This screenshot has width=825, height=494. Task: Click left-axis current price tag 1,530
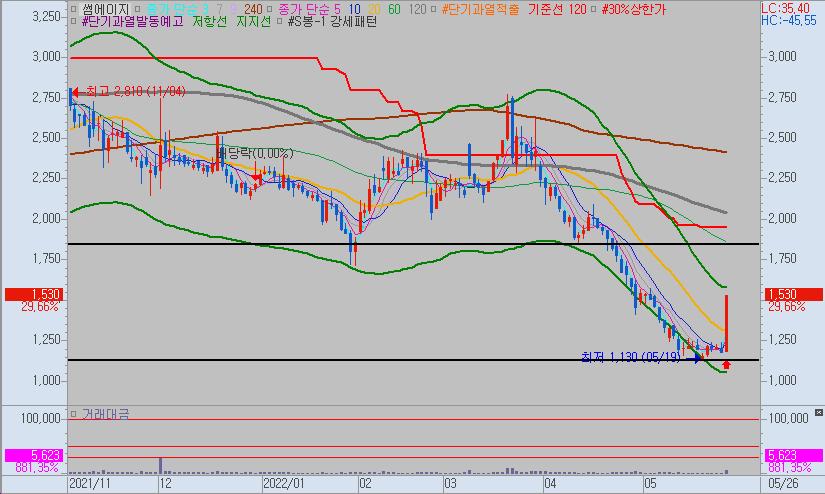point(34,295)
